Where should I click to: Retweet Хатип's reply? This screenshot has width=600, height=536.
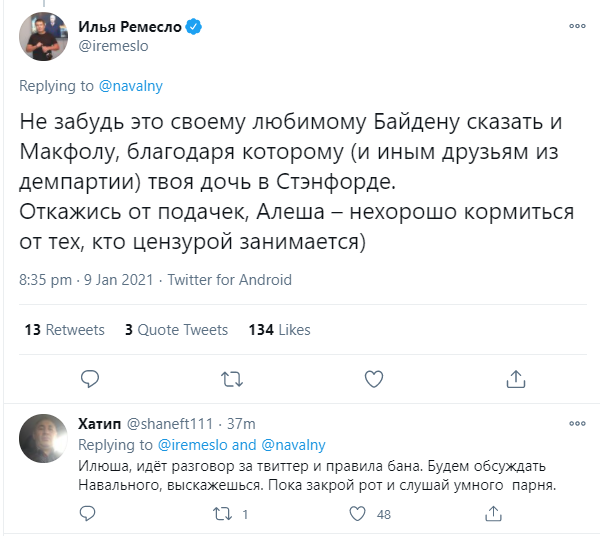pyautogui.click(x=225, y=514)
